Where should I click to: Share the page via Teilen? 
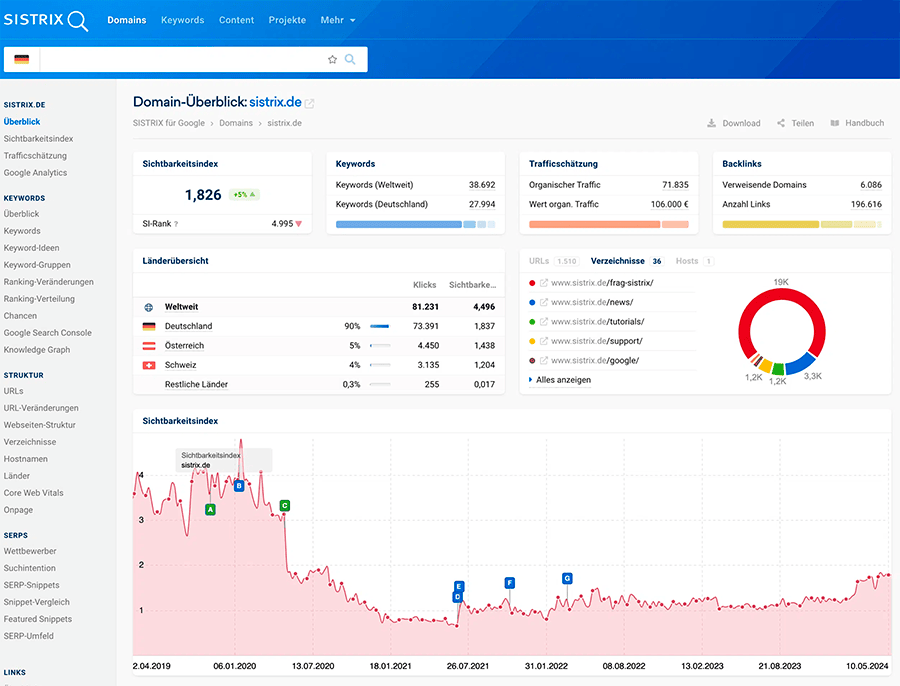click(x=795, y=123)
